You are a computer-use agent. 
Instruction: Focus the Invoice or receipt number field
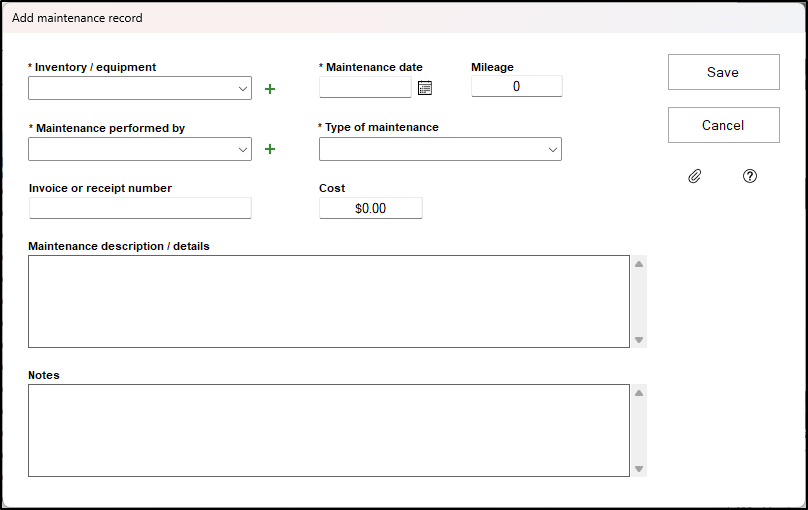click(x=140, y=208)
